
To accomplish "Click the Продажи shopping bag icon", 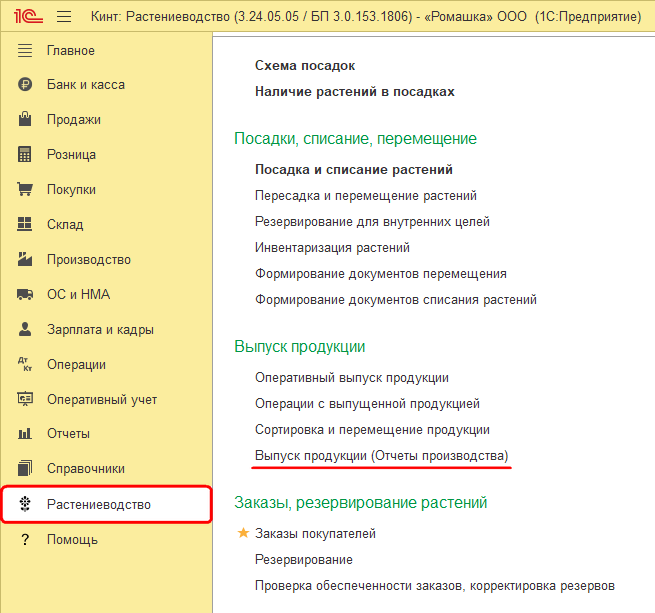I will [x=25, y=119].
